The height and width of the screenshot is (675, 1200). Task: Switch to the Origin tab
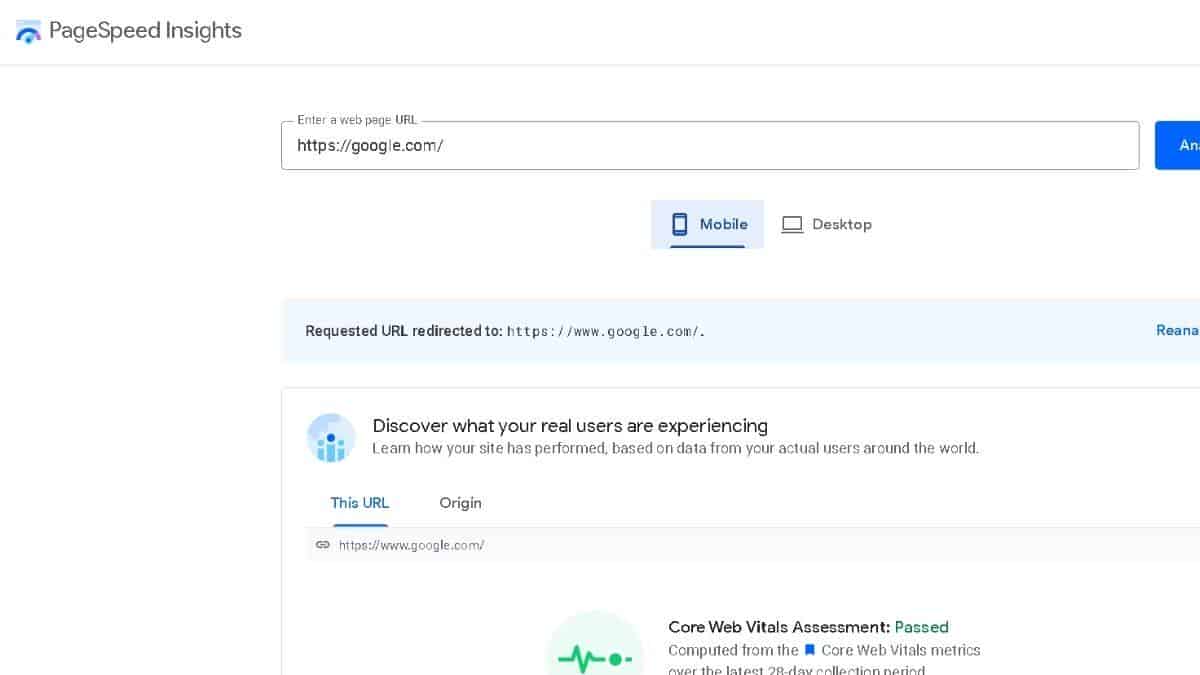(460, 503)
